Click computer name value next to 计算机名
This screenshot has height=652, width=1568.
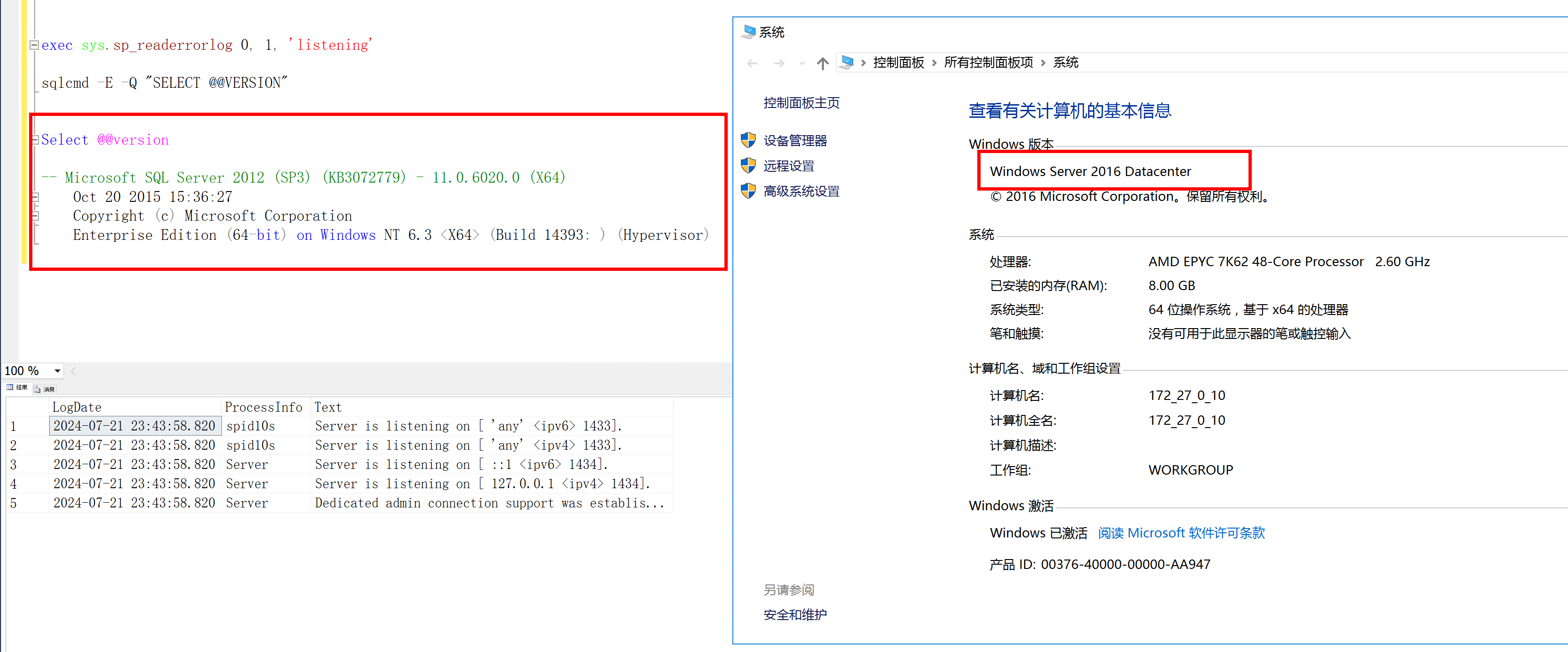tap(1187, 395)
